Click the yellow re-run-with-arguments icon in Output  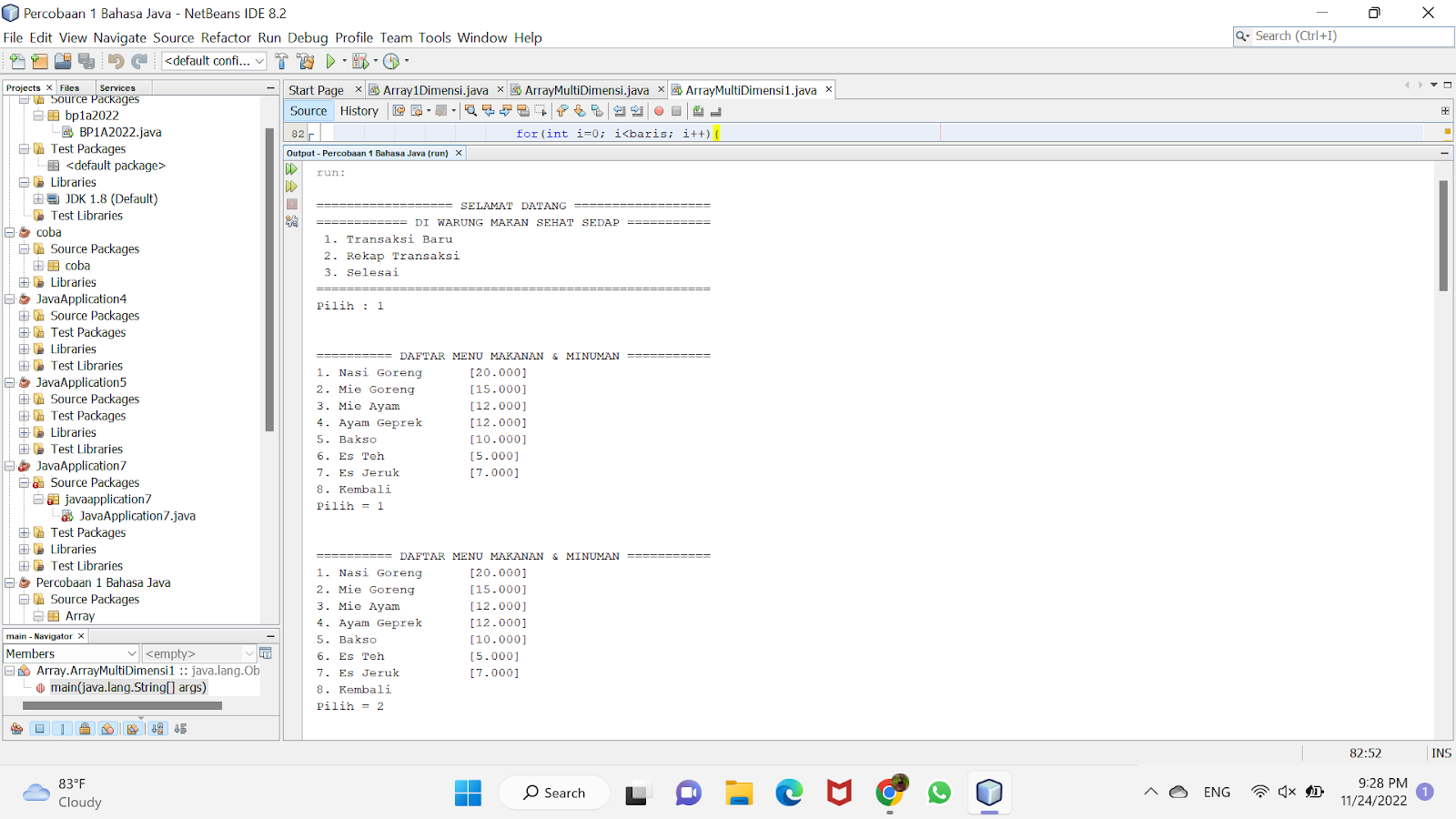point(292,187)
